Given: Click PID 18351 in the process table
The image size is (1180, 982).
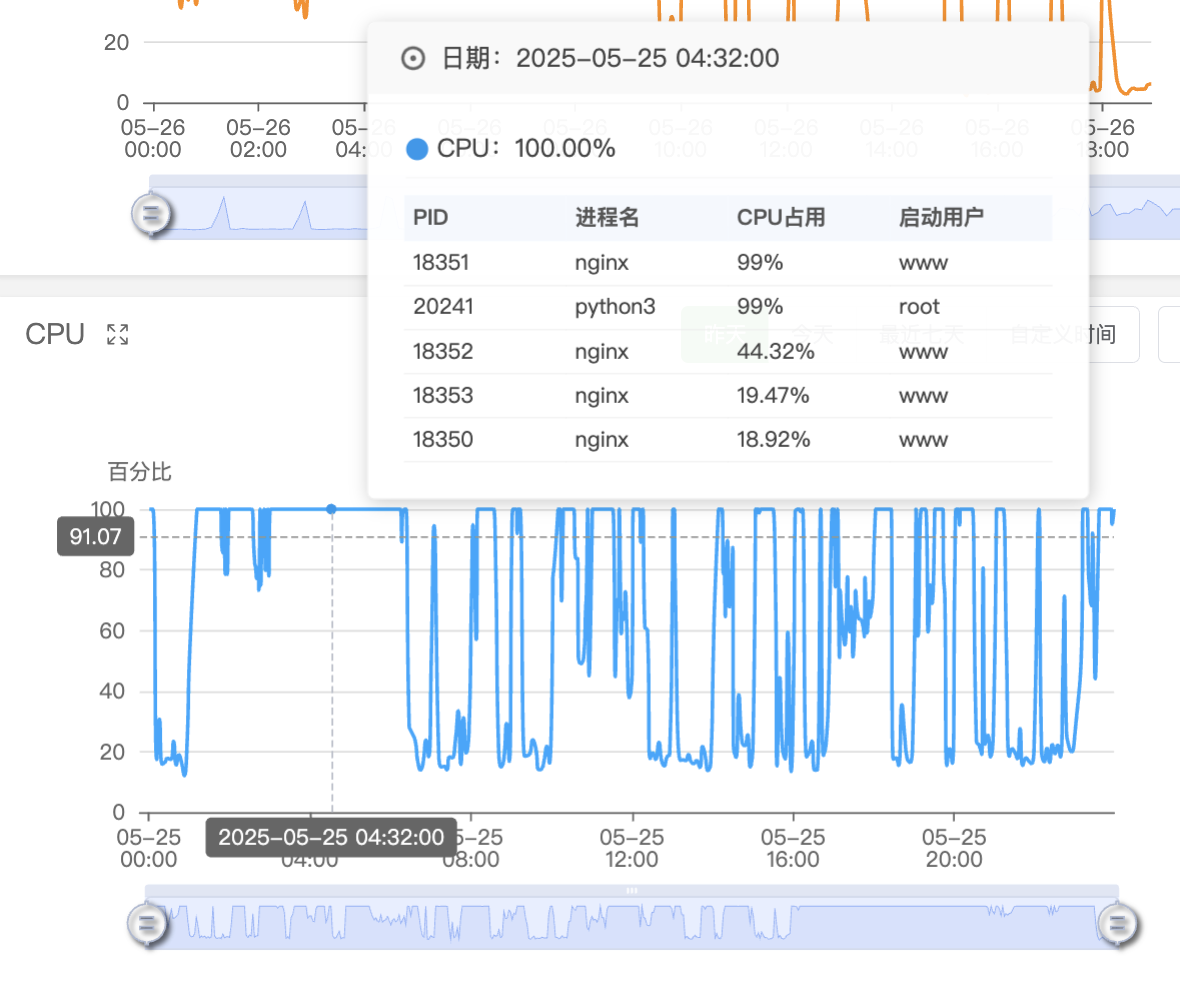Looking at the screenshot, I should pos(441,263).
